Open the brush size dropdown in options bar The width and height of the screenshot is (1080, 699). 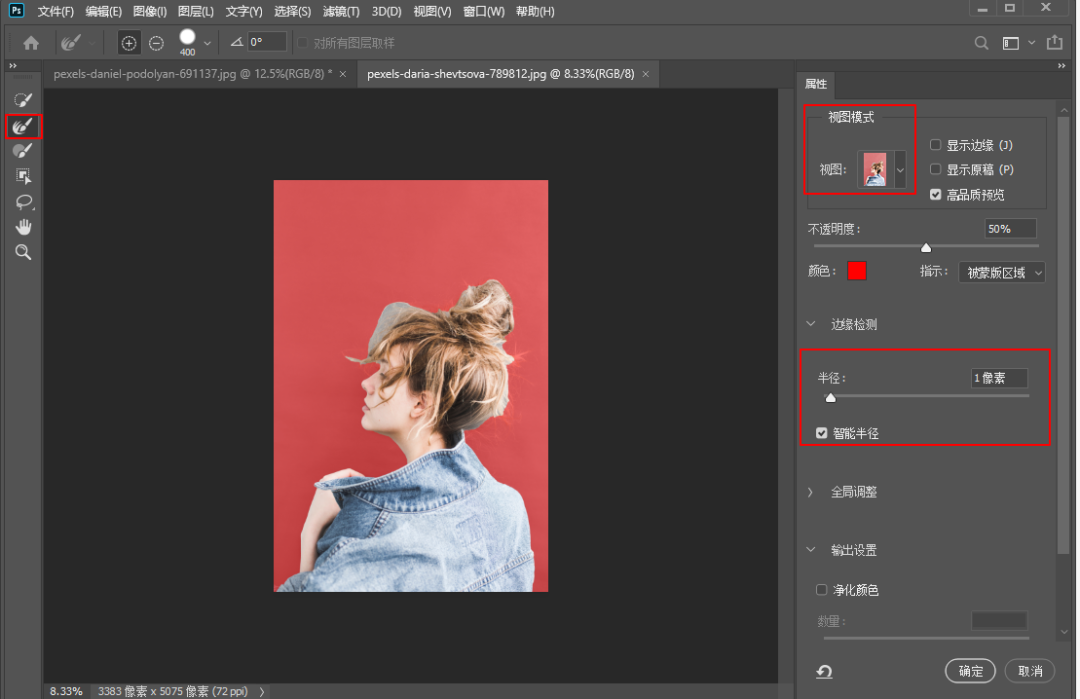(x=207, y=43)
